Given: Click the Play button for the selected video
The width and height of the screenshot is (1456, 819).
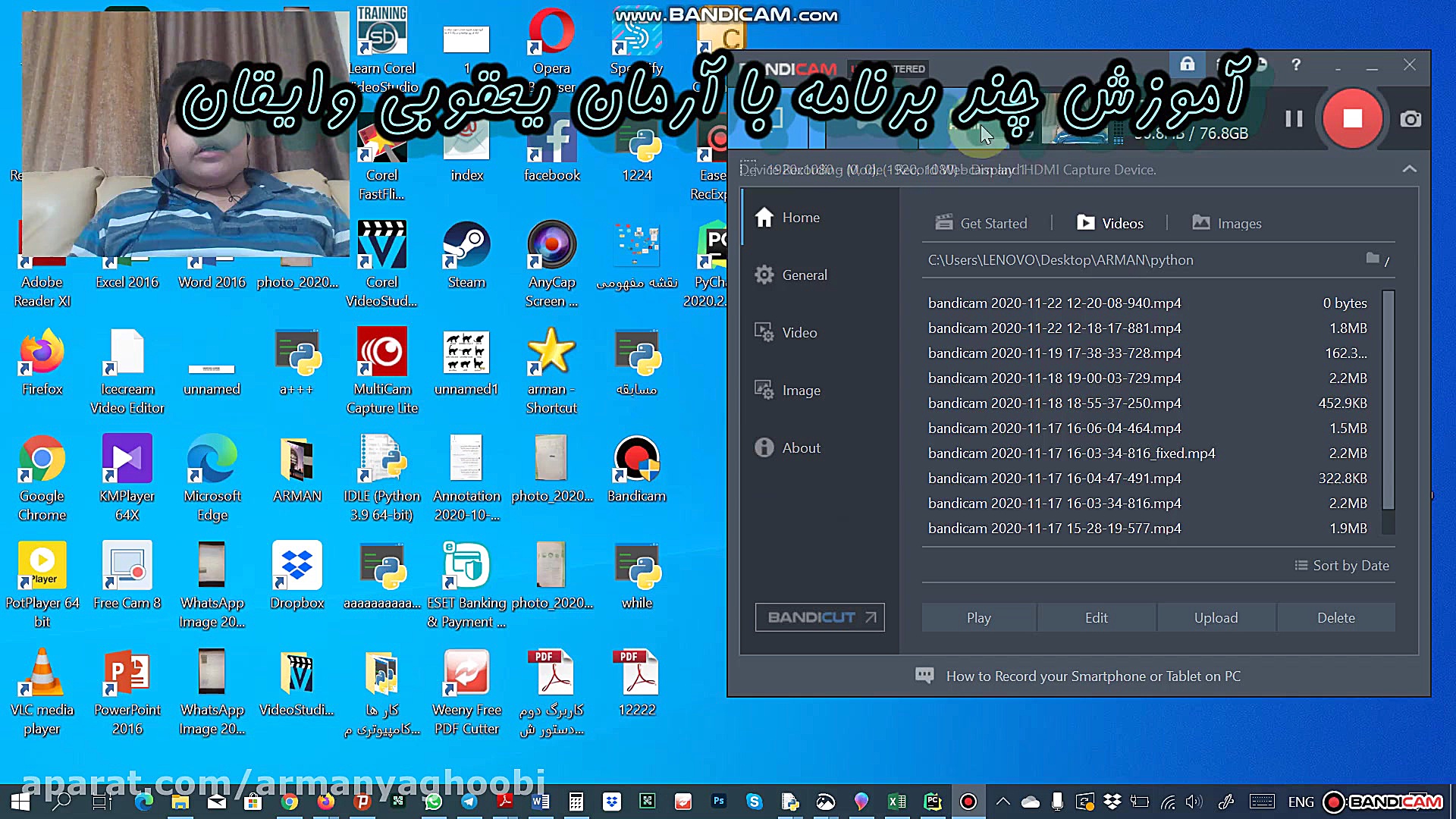Looking at the screenshot, I should [978, 618].
